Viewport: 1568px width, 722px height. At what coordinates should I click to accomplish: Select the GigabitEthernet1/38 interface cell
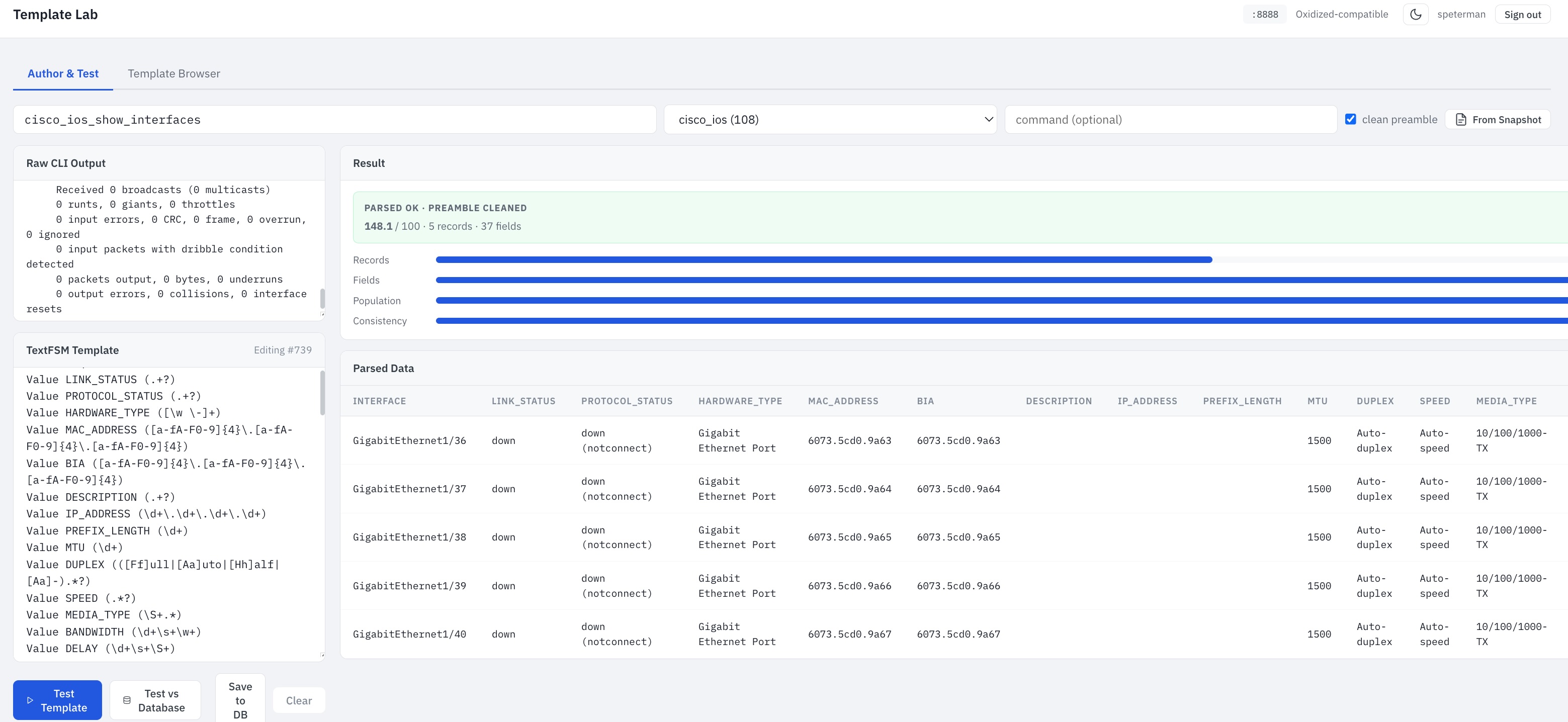pyautogui.click(x=410, y=537)
